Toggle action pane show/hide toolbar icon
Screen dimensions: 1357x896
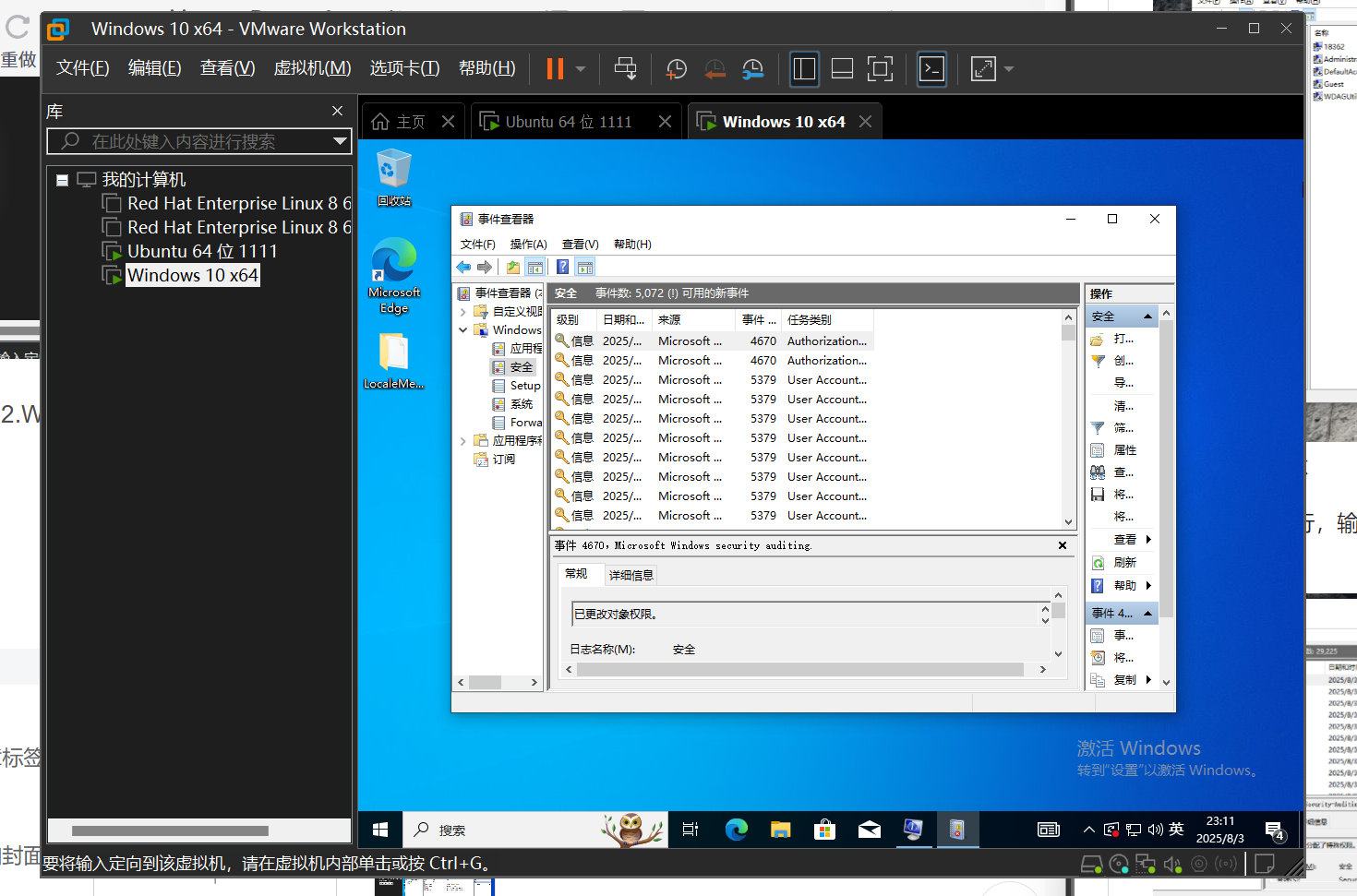coord(584,268)
